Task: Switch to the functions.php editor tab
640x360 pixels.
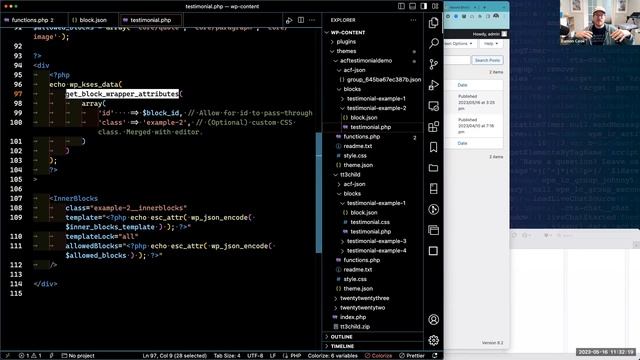Action: tap(33, 20)
